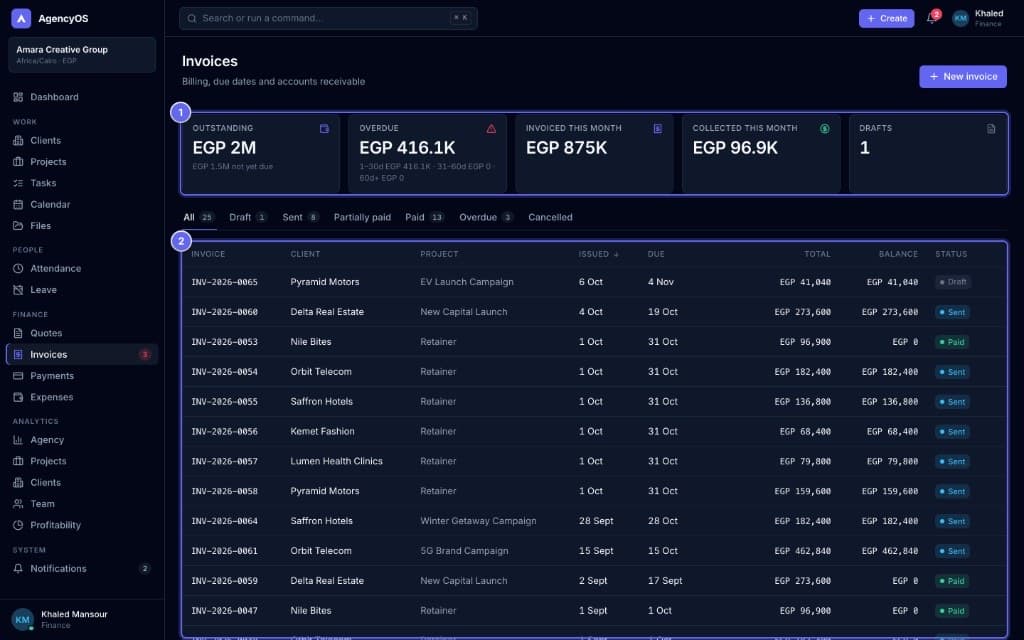Screen dimensions: 1024x640
Task: Click the AgencyOS logo icon
Action: pyautogui.click(x=21, y=18)
